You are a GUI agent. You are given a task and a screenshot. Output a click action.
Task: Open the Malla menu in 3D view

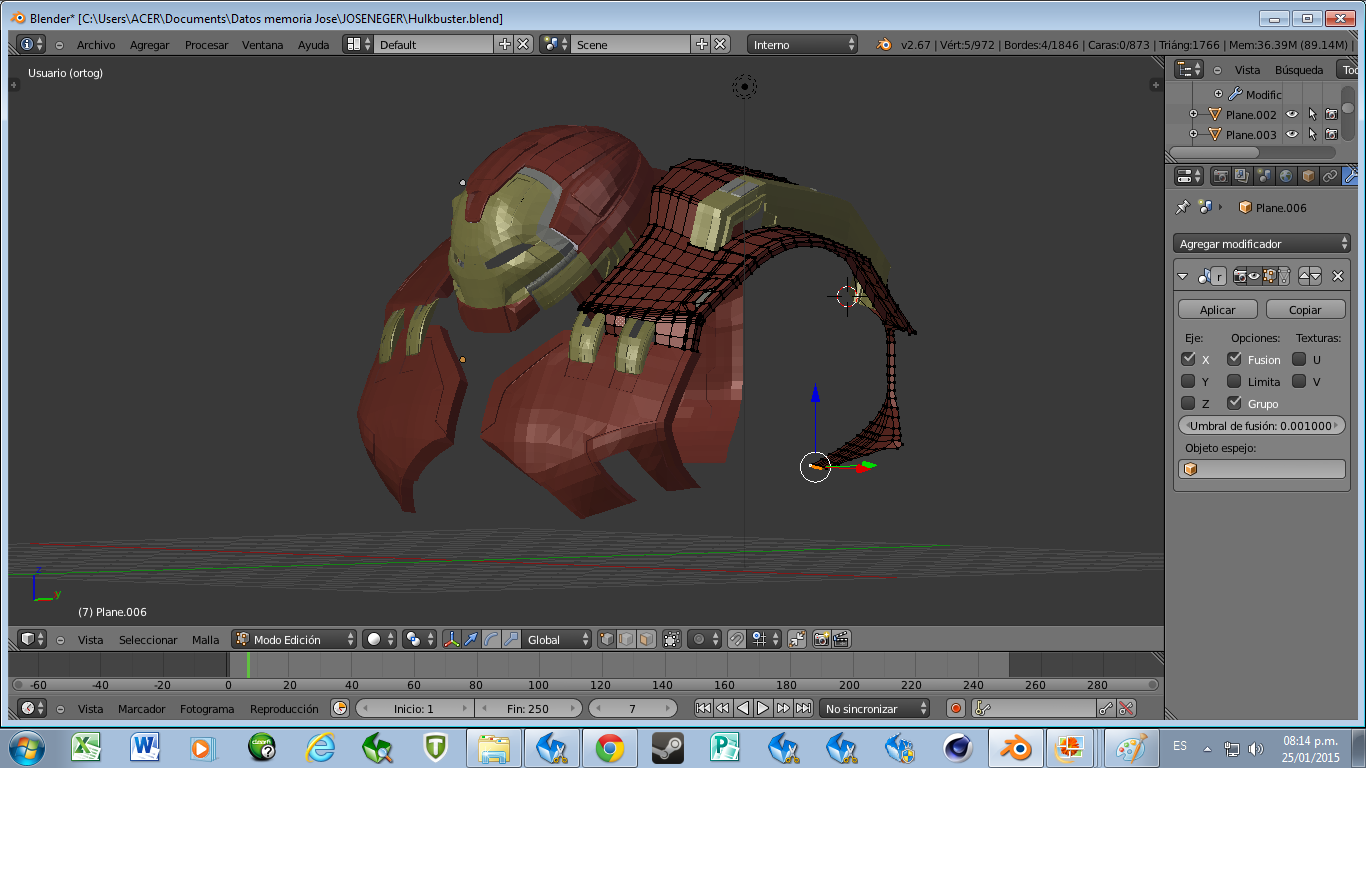(x=206, y=640)
